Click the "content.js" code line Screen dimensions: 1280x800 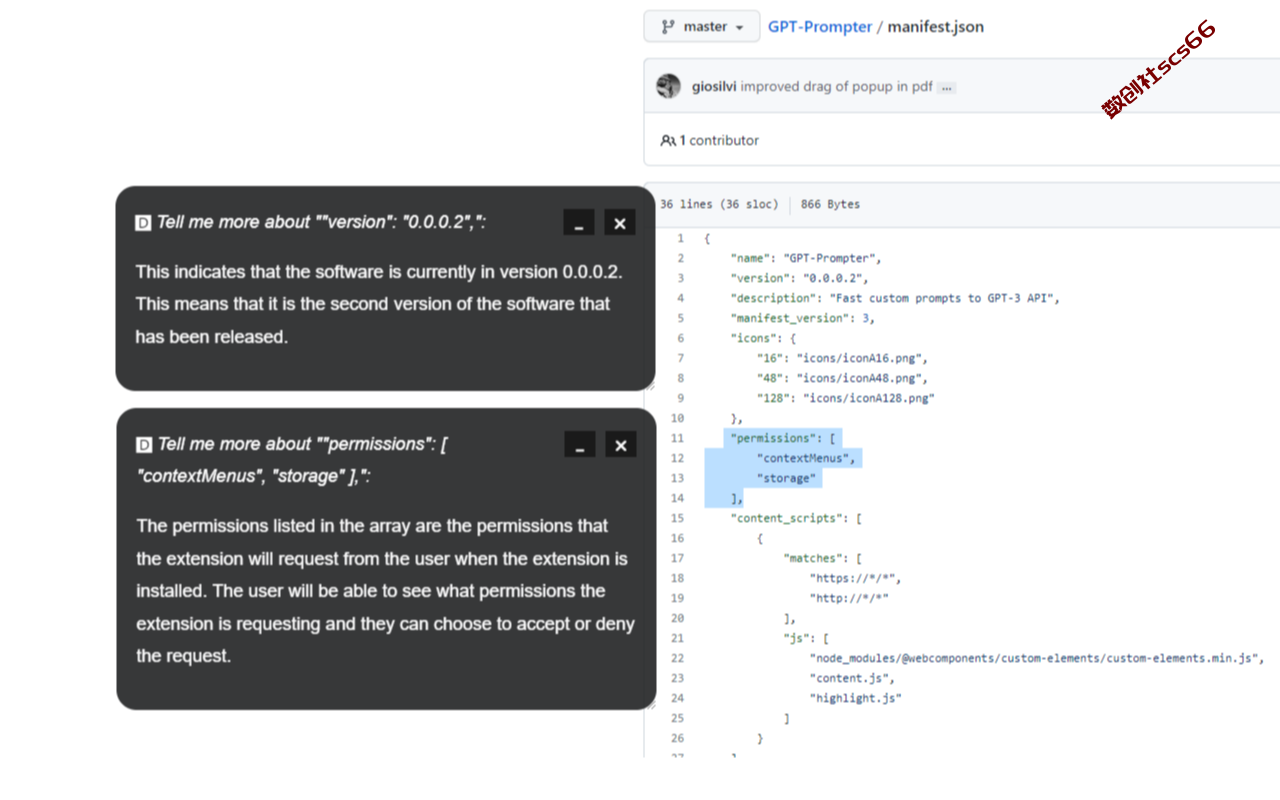853,678
